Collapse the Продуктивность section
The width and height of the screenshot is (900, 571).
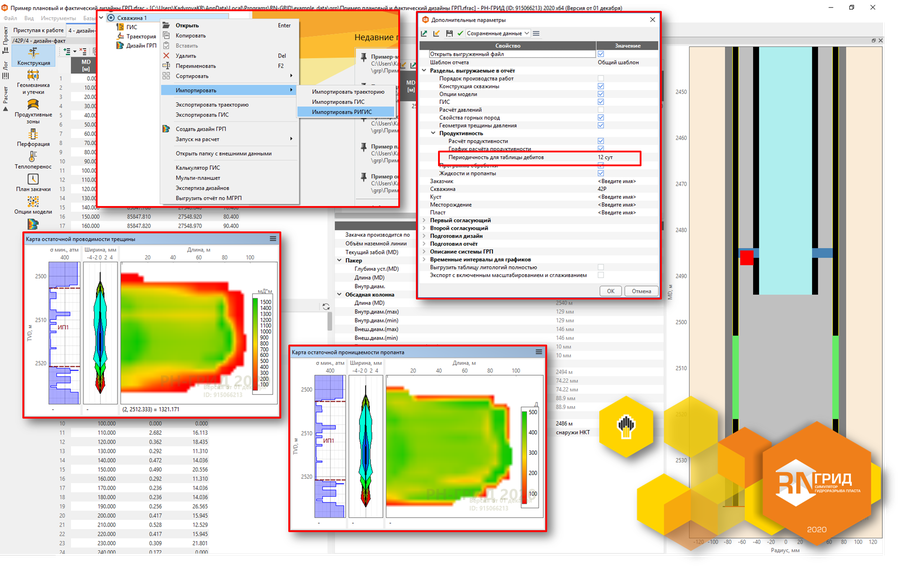point(432,133)
